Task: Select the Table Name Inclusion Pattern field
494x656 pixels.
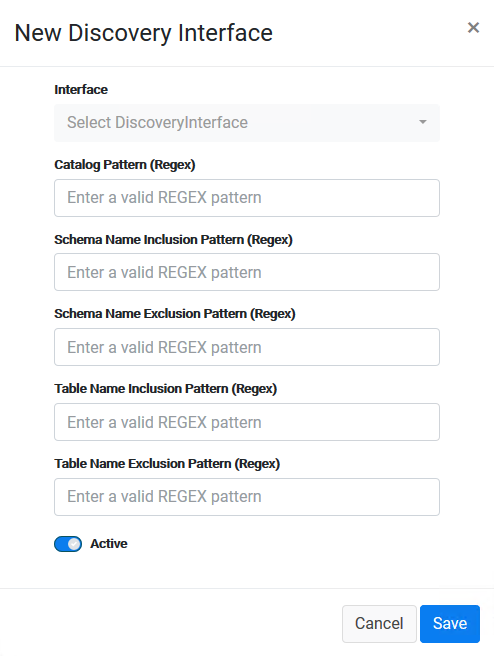Action: [247, 422]
